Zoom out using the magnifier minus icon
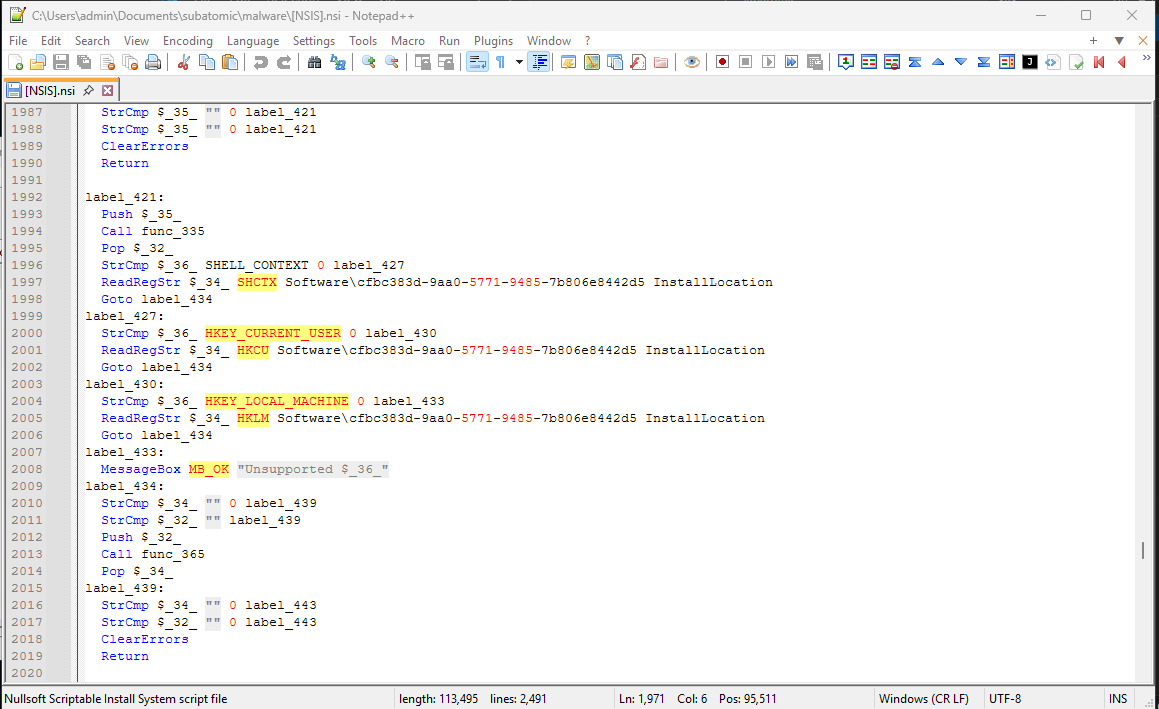The width and height of the screenshot is (1159, 709). tap(392, 62)
